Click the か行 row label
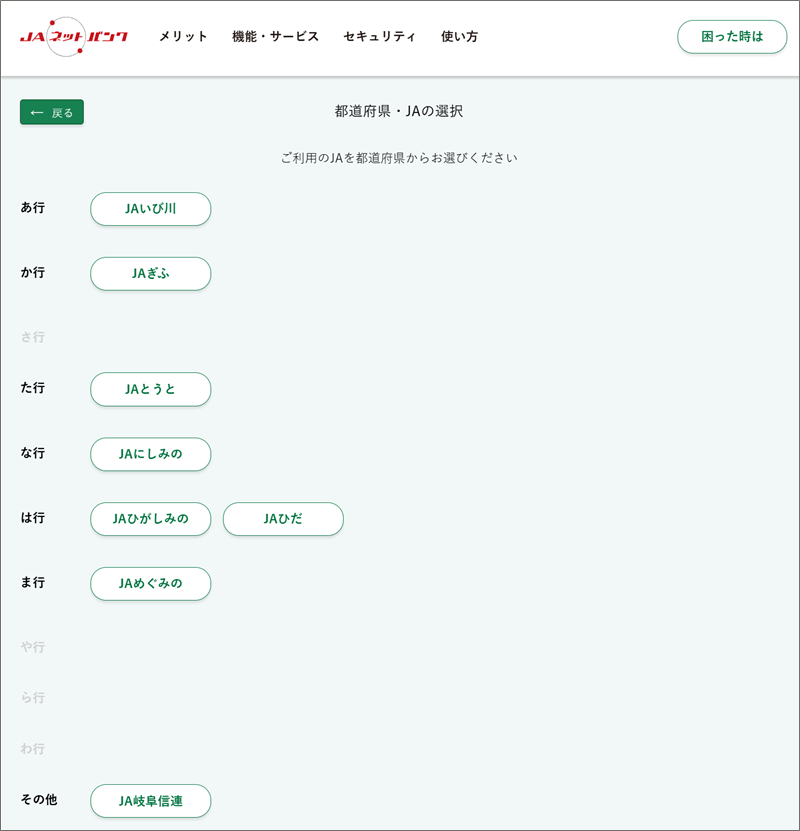Viewport: 800px width, 831px height. [33, 272]
